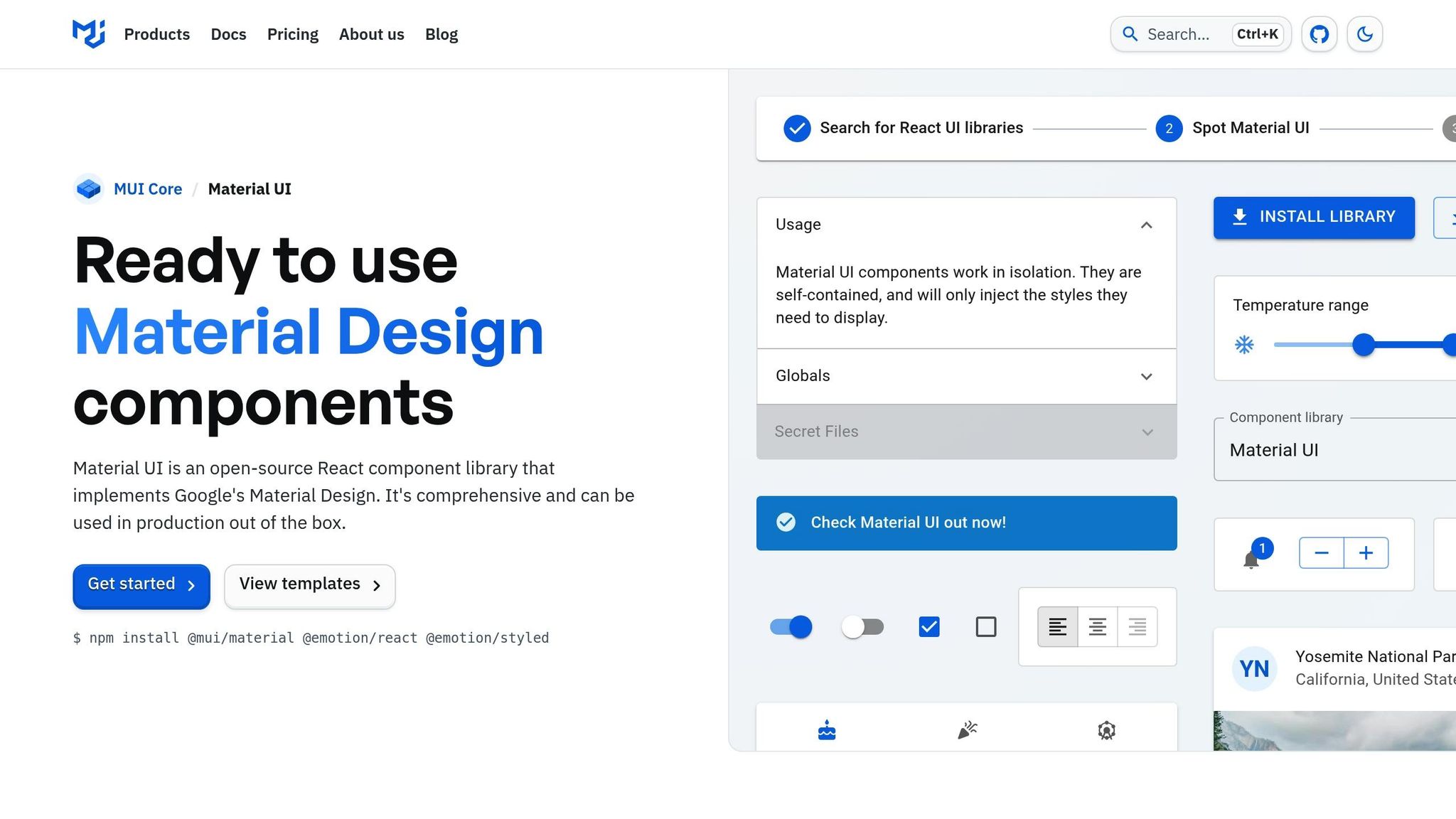The image size is (1456, 819).
Task: Click the Secret Files accordion chevron
Action: coord(1147,432)
